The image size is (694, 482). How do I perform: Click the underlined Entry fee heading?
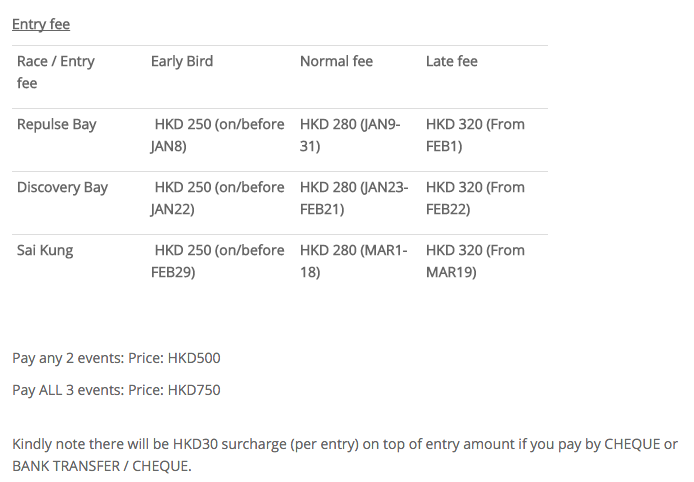click(41, 24)
